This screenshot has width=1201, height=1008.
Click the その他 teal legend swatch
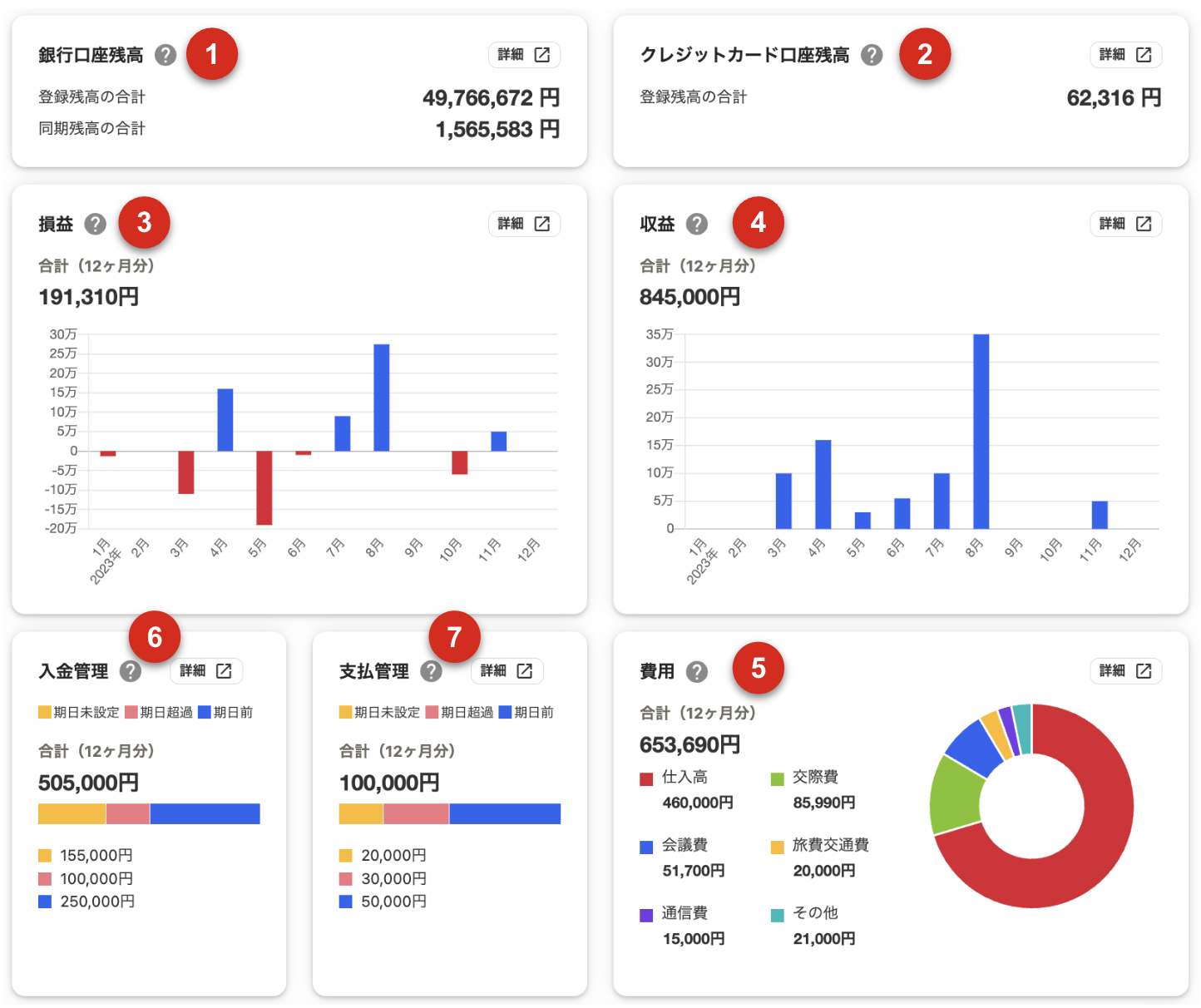click(778, 916)
